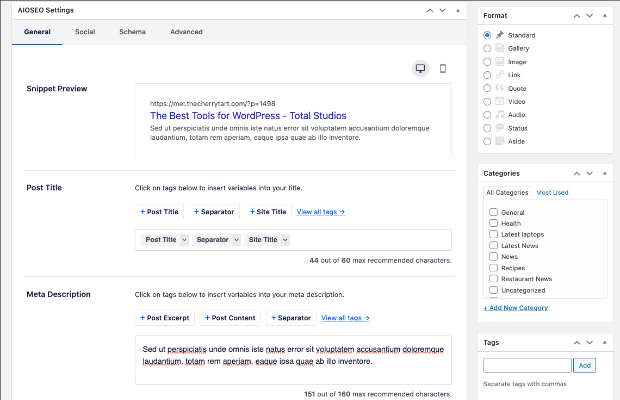The image size is (620, 400).
Task: Select the Video post format
Action: tap(487, 102)
